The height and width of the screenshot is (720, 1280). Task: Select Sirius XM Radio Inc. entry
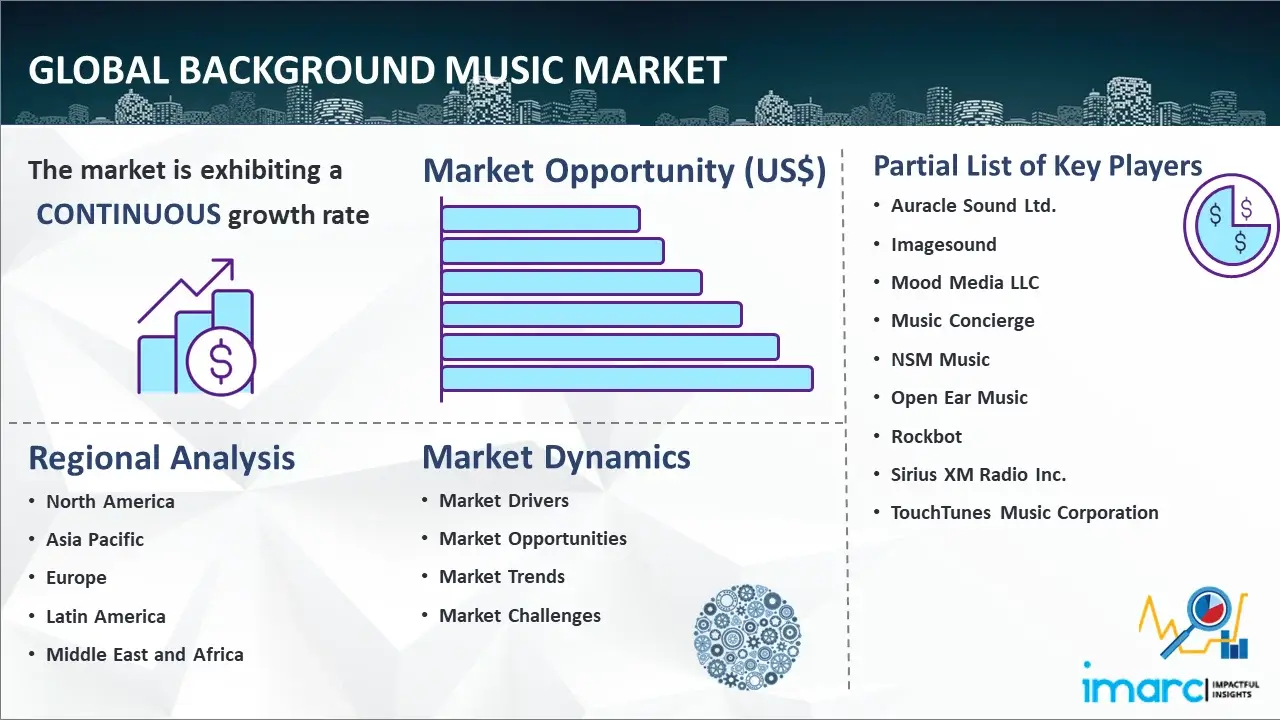click(978, 475)
